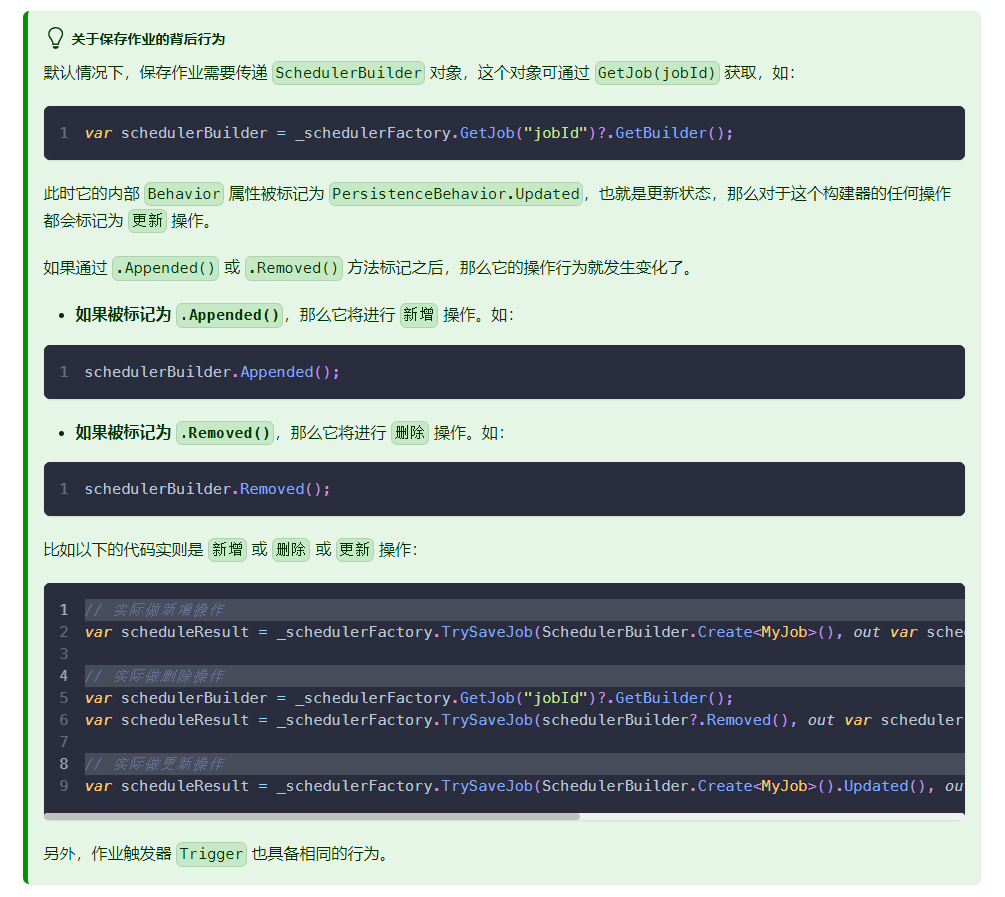Viewport: 1005px width, 897px height.
Task: Click the schedulerBuilder.Appended(); code line
Action: click(x=212, y=372)
